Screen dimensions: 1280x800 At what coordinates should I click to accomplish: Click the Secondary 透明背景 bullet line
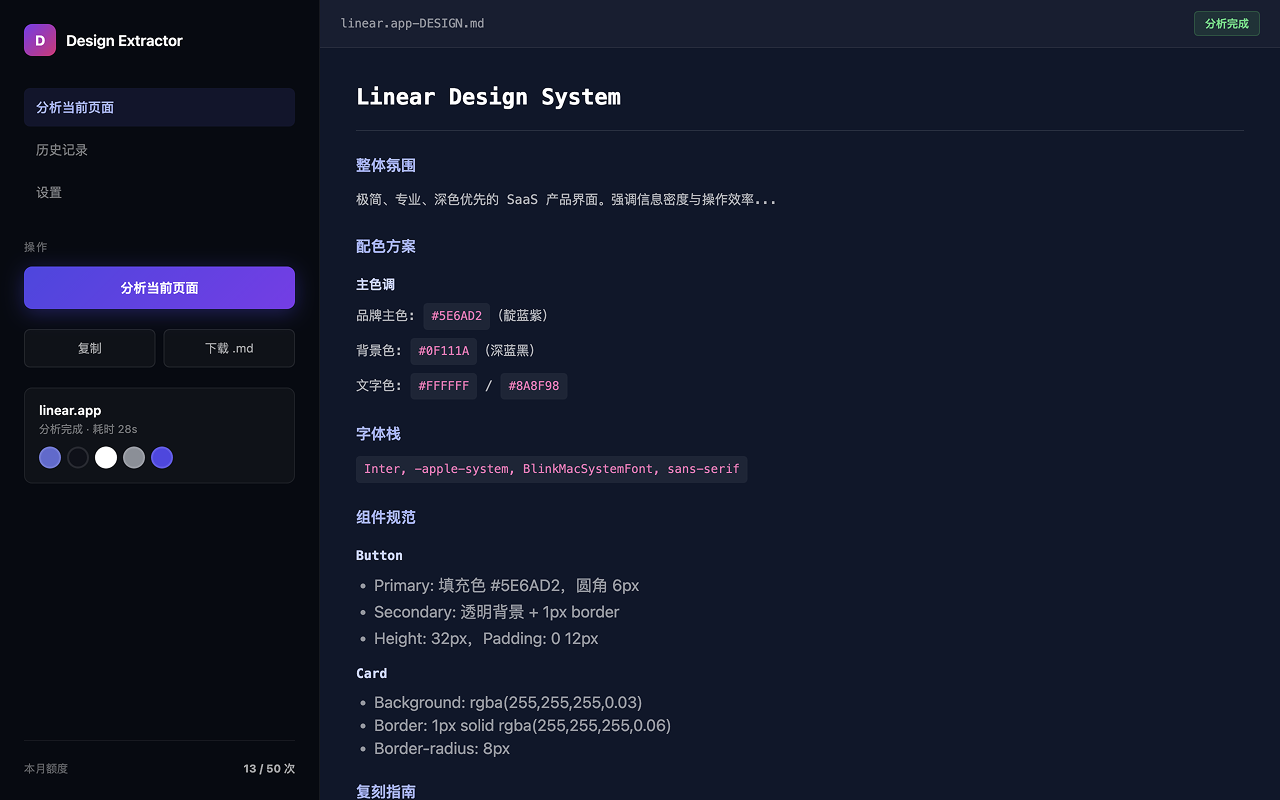point(496,612)
